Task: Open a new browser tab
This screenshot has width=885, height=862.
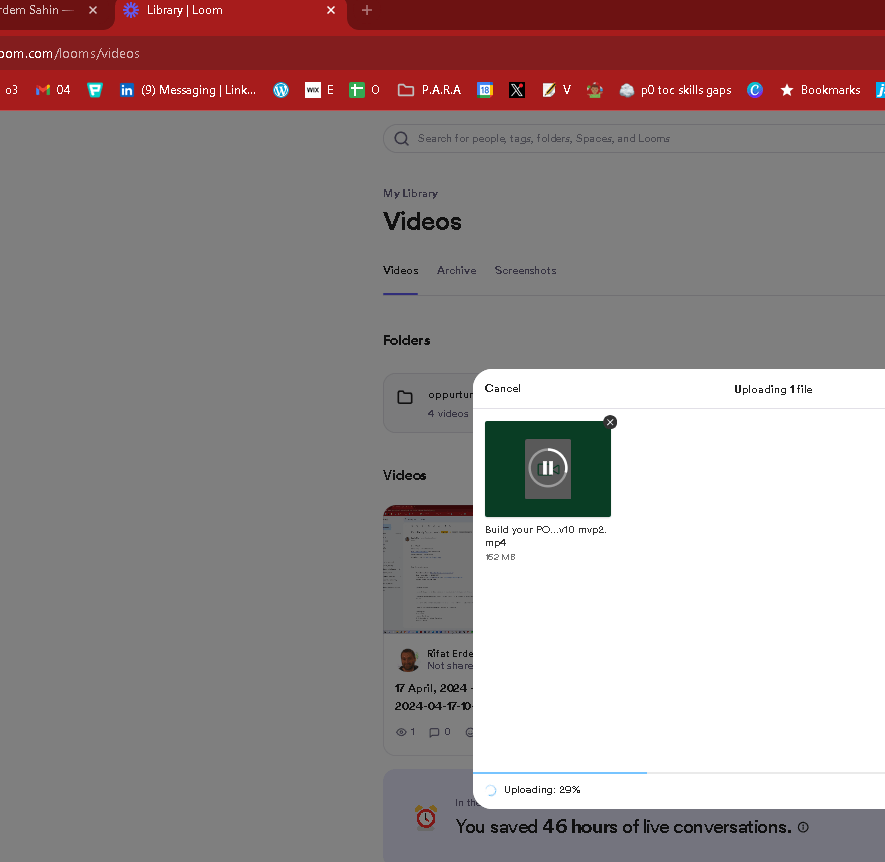Action: (367, 10)
